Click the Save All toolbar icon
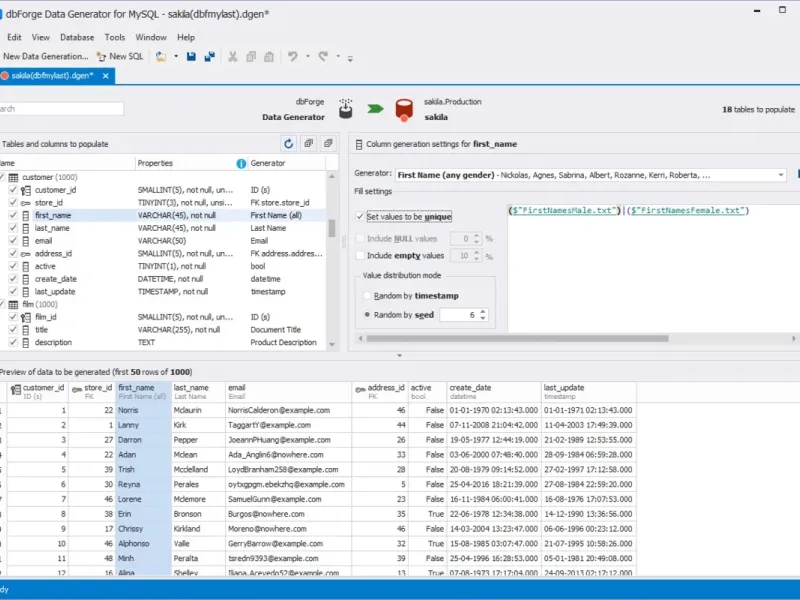The height and width of the screenshot is (600, 800). [209, 57]
